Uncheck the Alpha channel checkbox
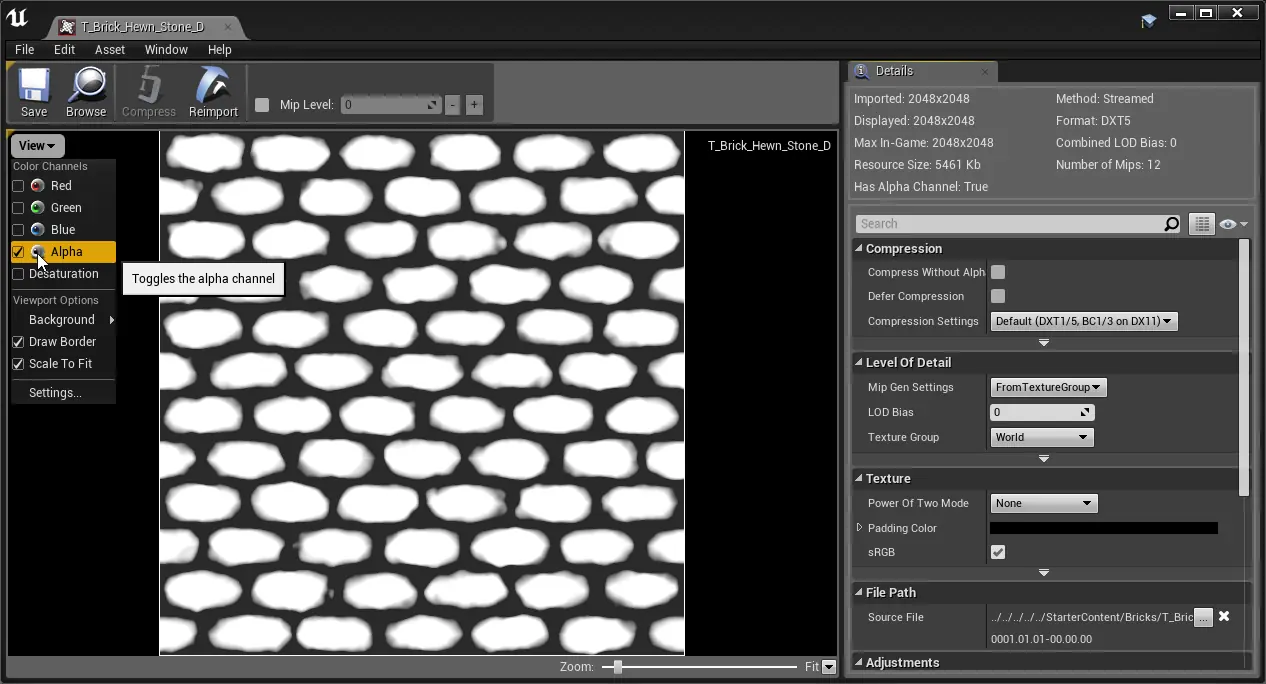 pos(18,252)
